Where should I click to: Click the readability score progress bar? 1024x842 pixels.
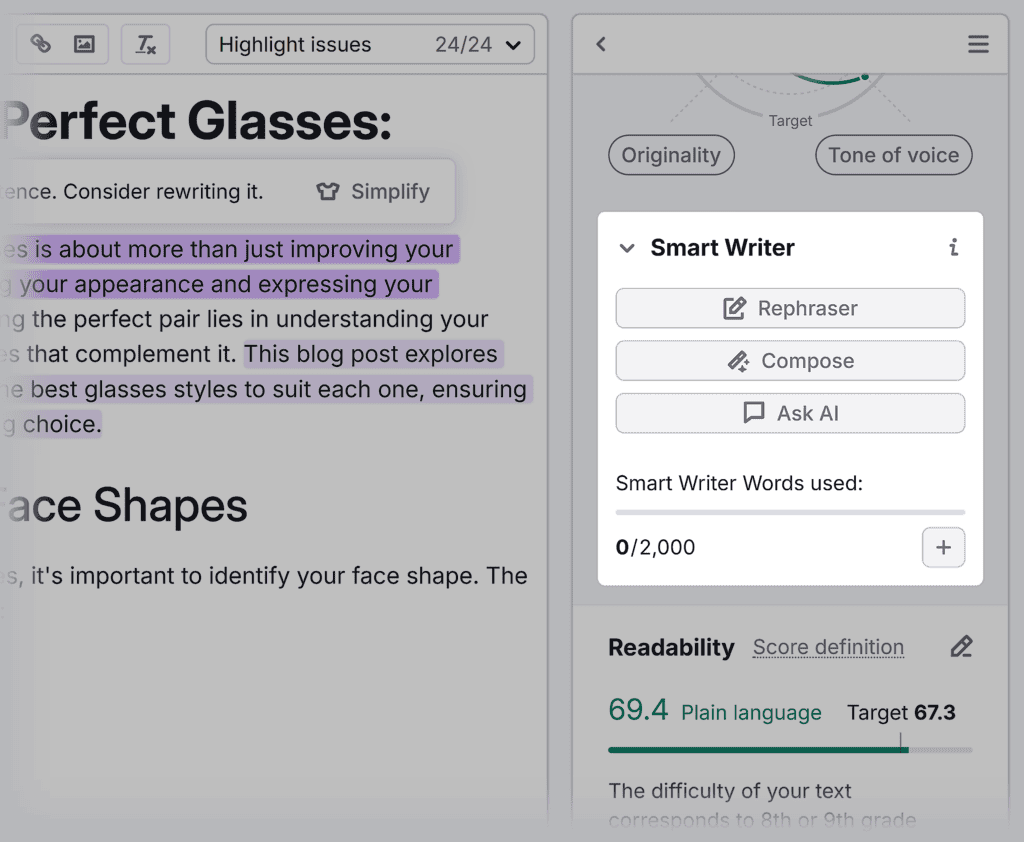pyautogui.click(x=789, y=749)
